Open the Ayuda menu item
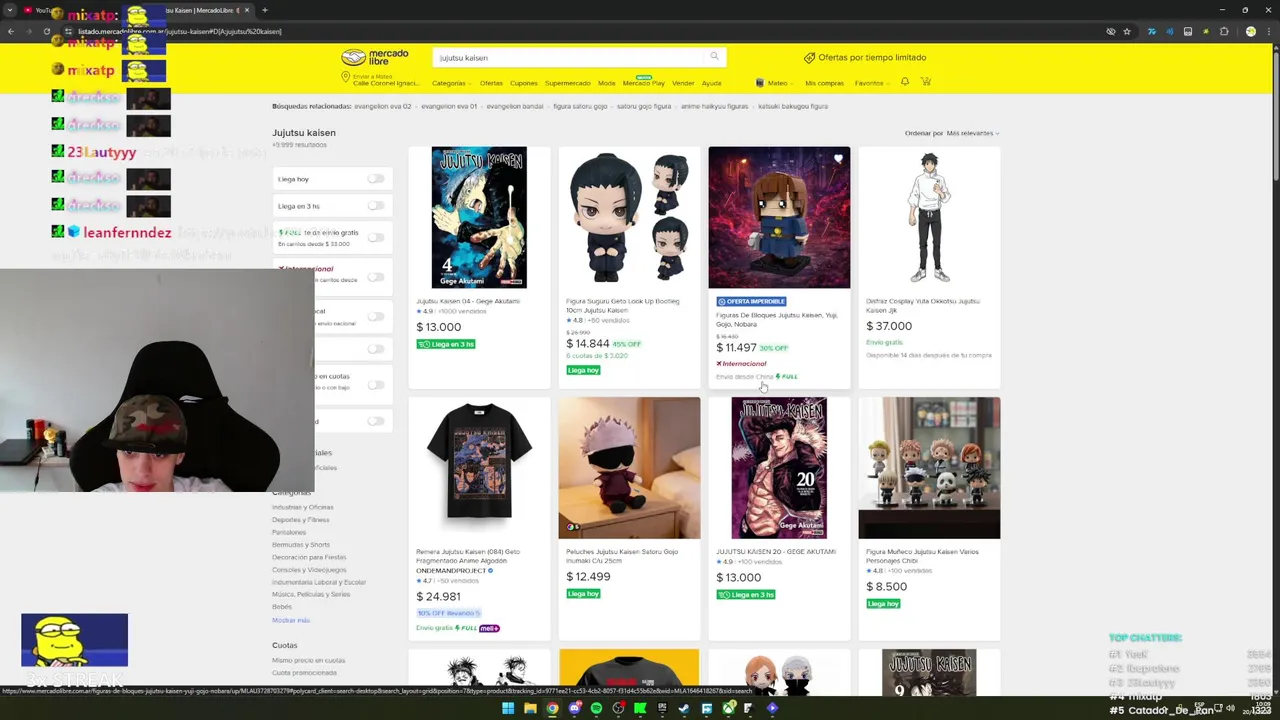Image resolution: width=1280 pixels, height=720 pixels. (711, 83)
